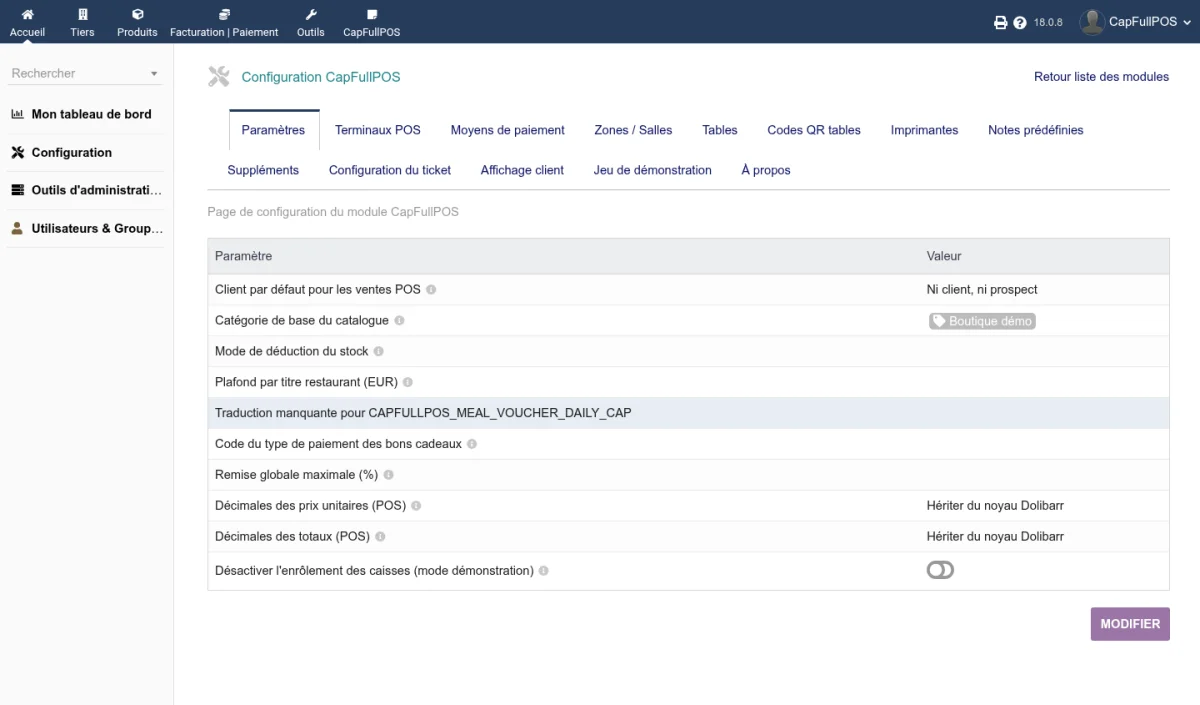Switch to the Jeu de démonstration tab
The image size is (1200, 705).
653,170
